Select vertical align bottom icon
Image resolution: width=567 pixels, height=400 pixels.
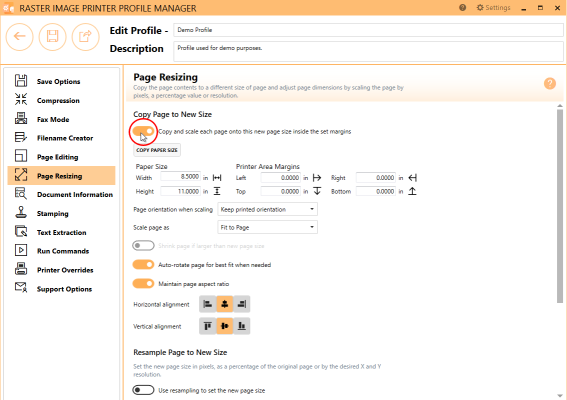[x=242, y=326]
